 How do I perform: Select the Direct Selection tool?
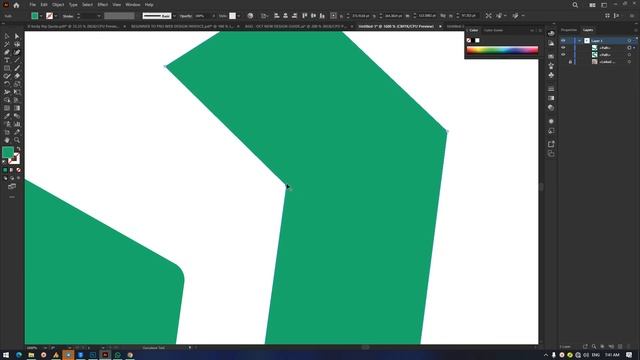17,36
